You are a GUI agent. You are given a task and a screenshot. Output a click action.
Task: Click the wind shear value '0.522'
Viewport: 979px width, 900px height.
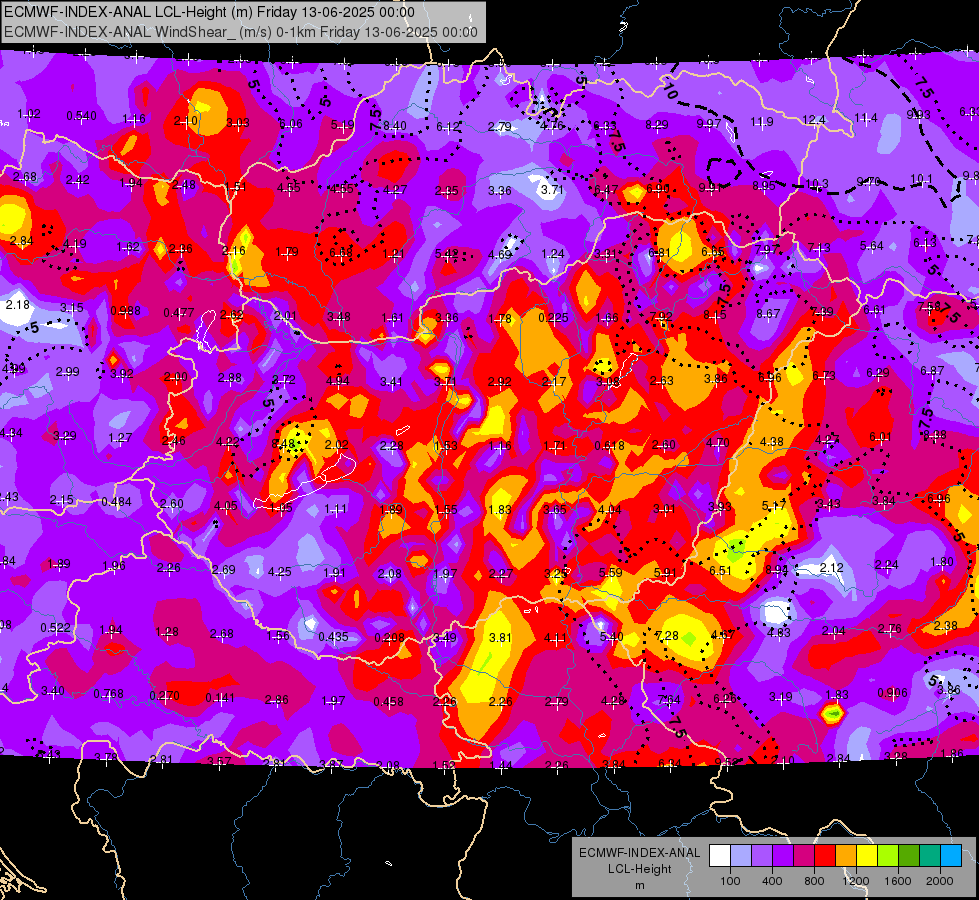pos(56,628)
